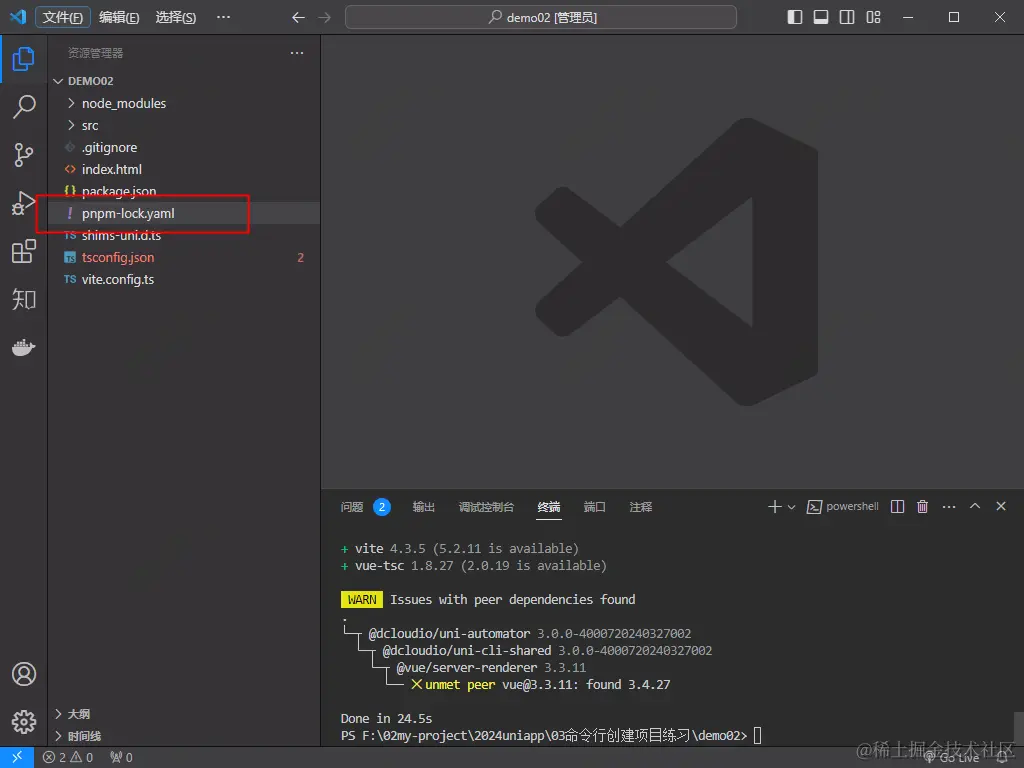
Task: Open the Search view in activity bar
Action: [x=24, y=107]
